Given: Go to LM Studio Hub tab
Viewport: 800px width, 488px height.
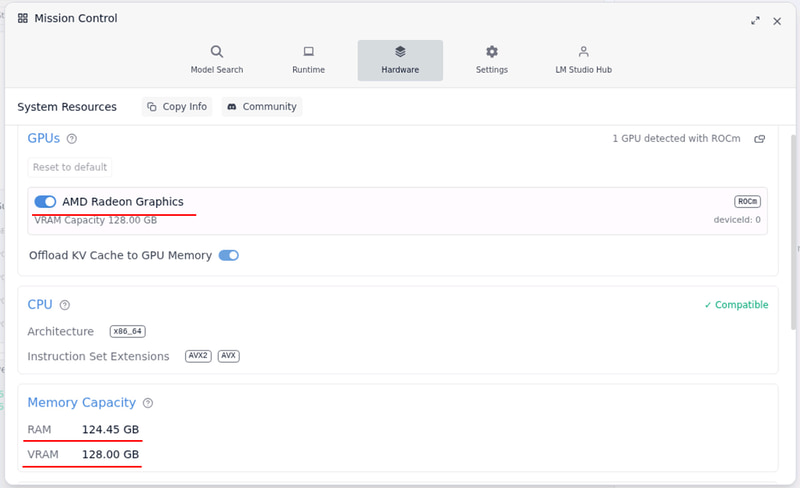Looking at the screenshot, I should pos(584,60).
